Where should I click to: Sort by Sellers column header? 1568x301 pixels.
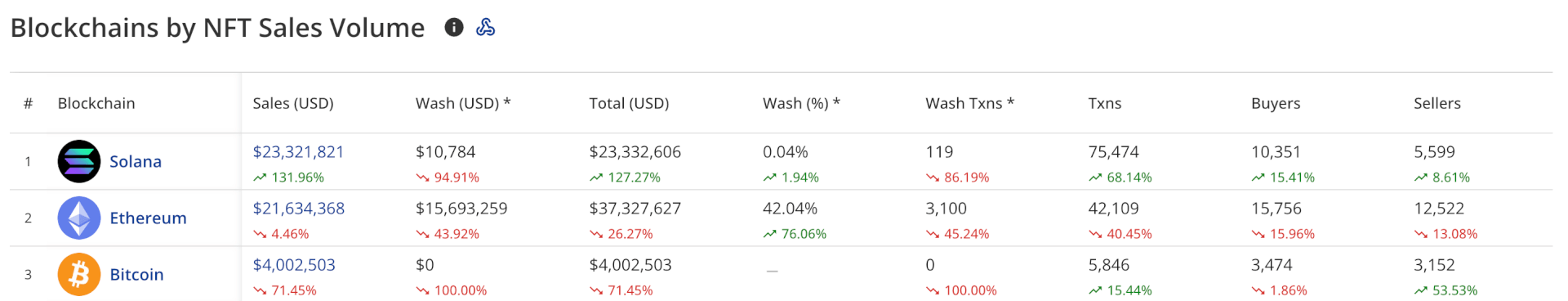(1437, 103)
